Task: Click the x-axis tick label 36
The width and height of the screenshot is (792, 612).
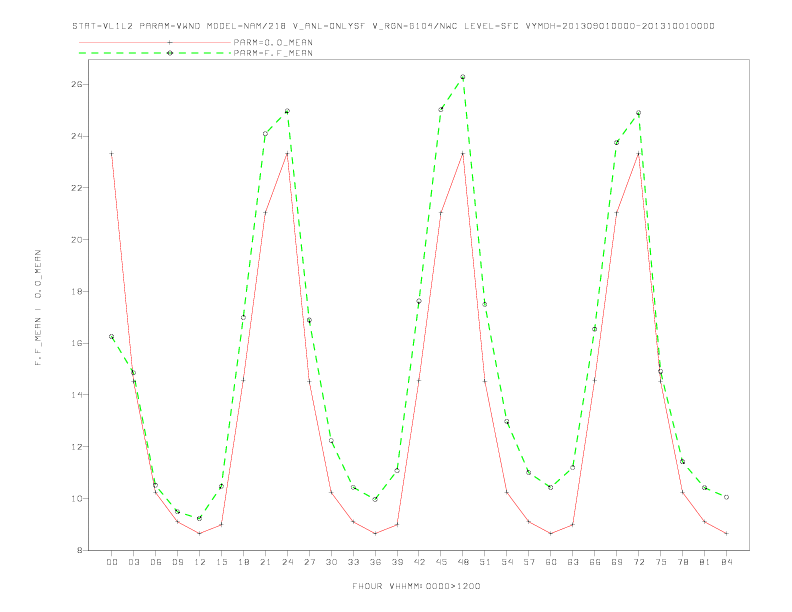Action: [x=375, y=562]
